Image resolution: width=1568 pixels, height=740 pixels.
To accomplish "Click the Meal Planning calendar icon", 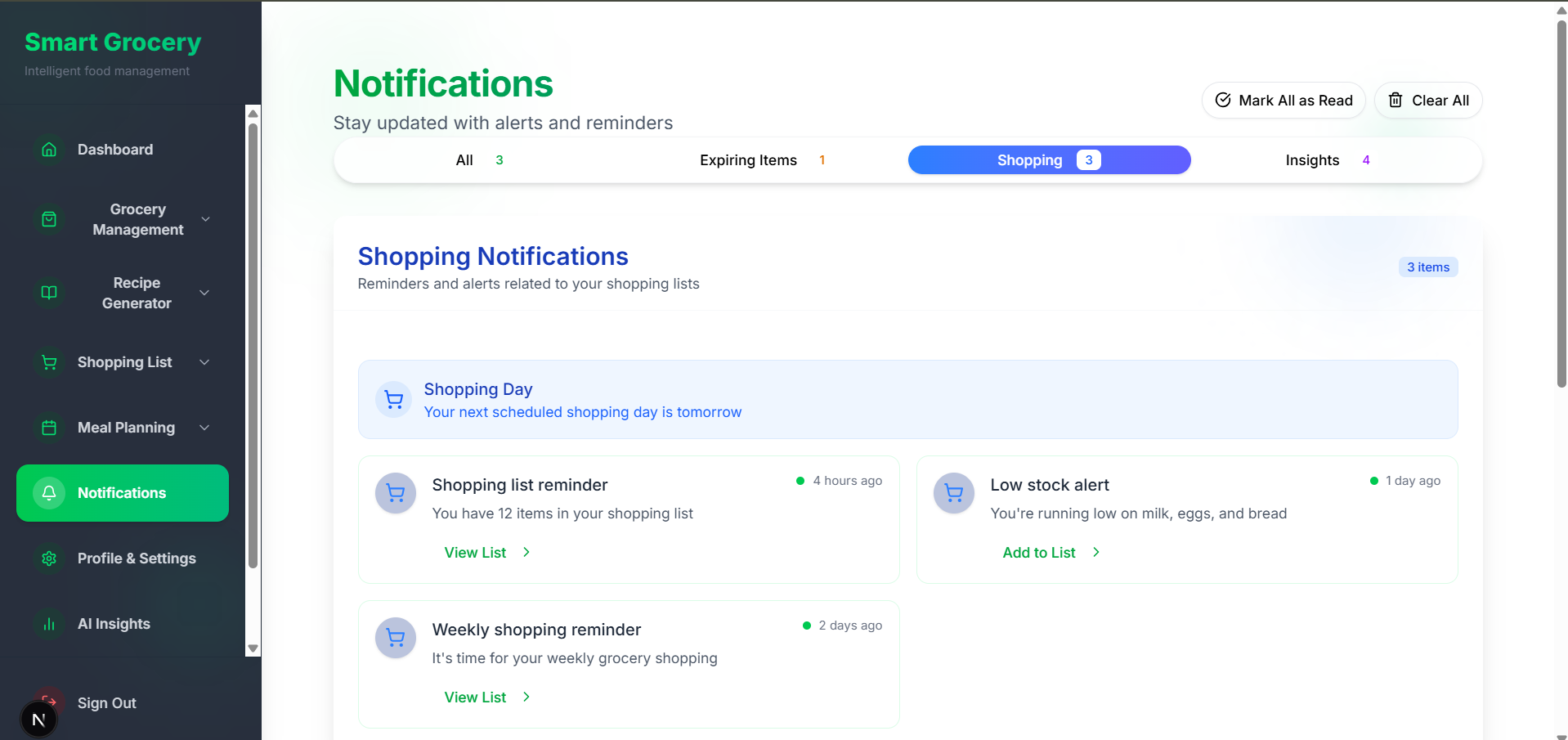I will point(49,428).
